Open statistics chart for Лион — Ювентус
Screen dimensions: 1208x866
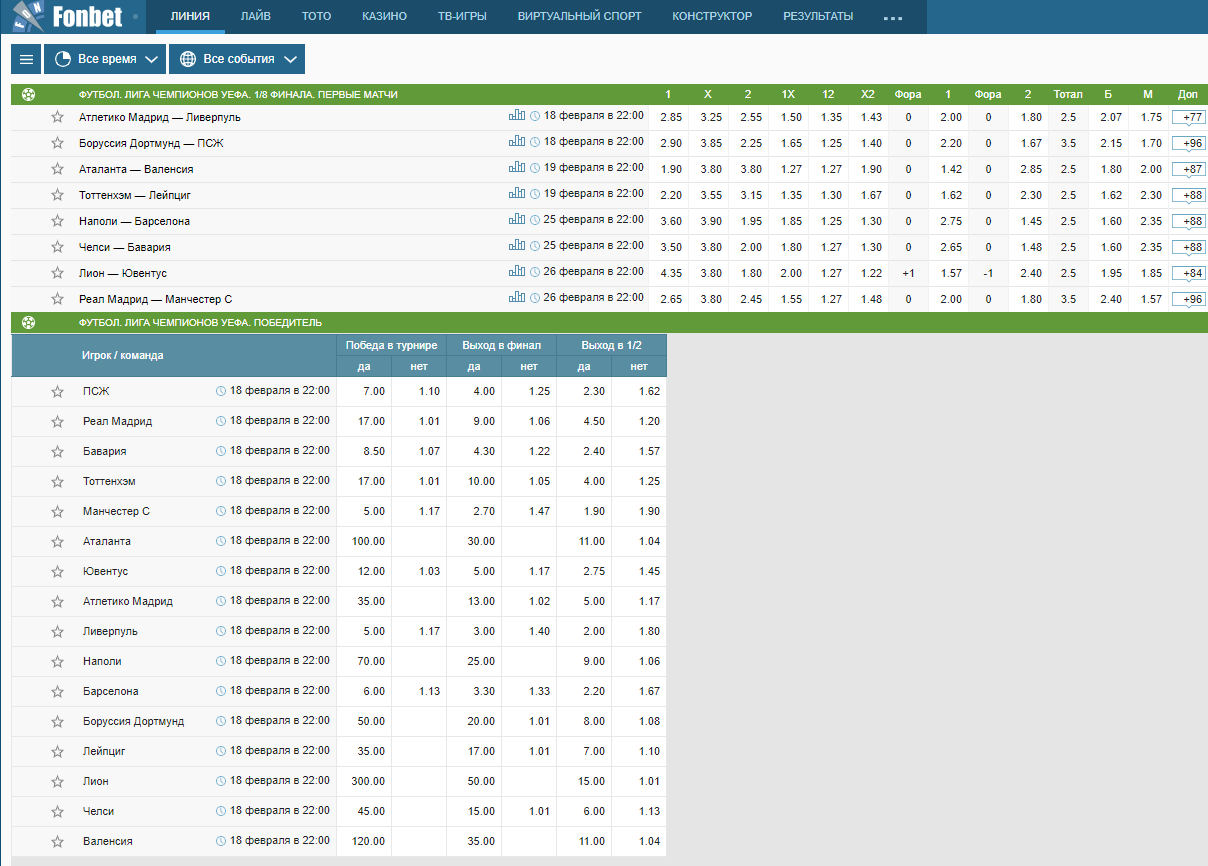(x=517, y=271)
